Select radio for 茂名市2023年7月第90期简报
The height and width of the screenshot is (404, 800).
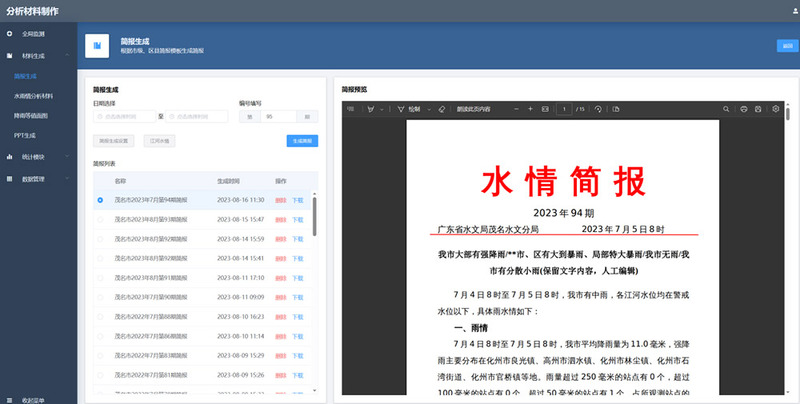[100, 297]
